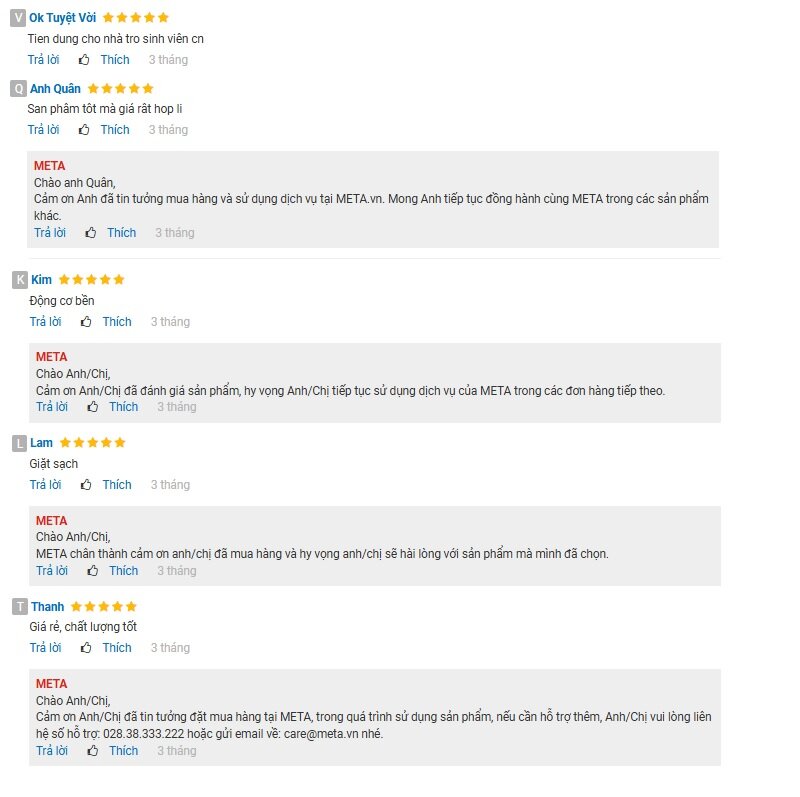Click thumbs-up icon under Thanh's review

[86, 647]
